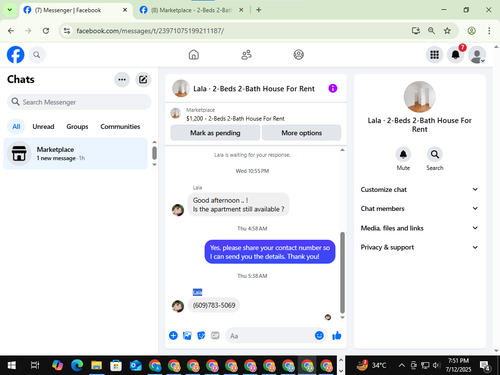Select the Groups chats filter

(x=77, y=127)
